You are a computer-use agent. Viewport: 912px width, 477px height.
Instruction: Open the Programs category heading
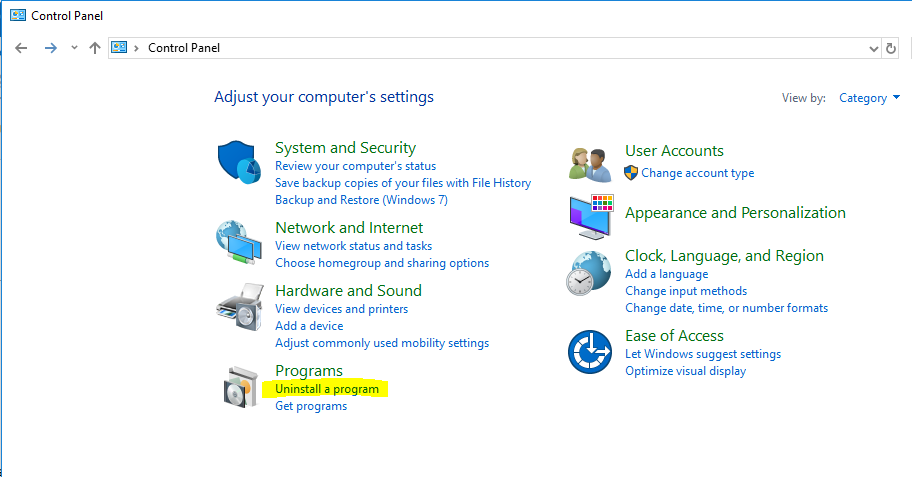[309, 371]
